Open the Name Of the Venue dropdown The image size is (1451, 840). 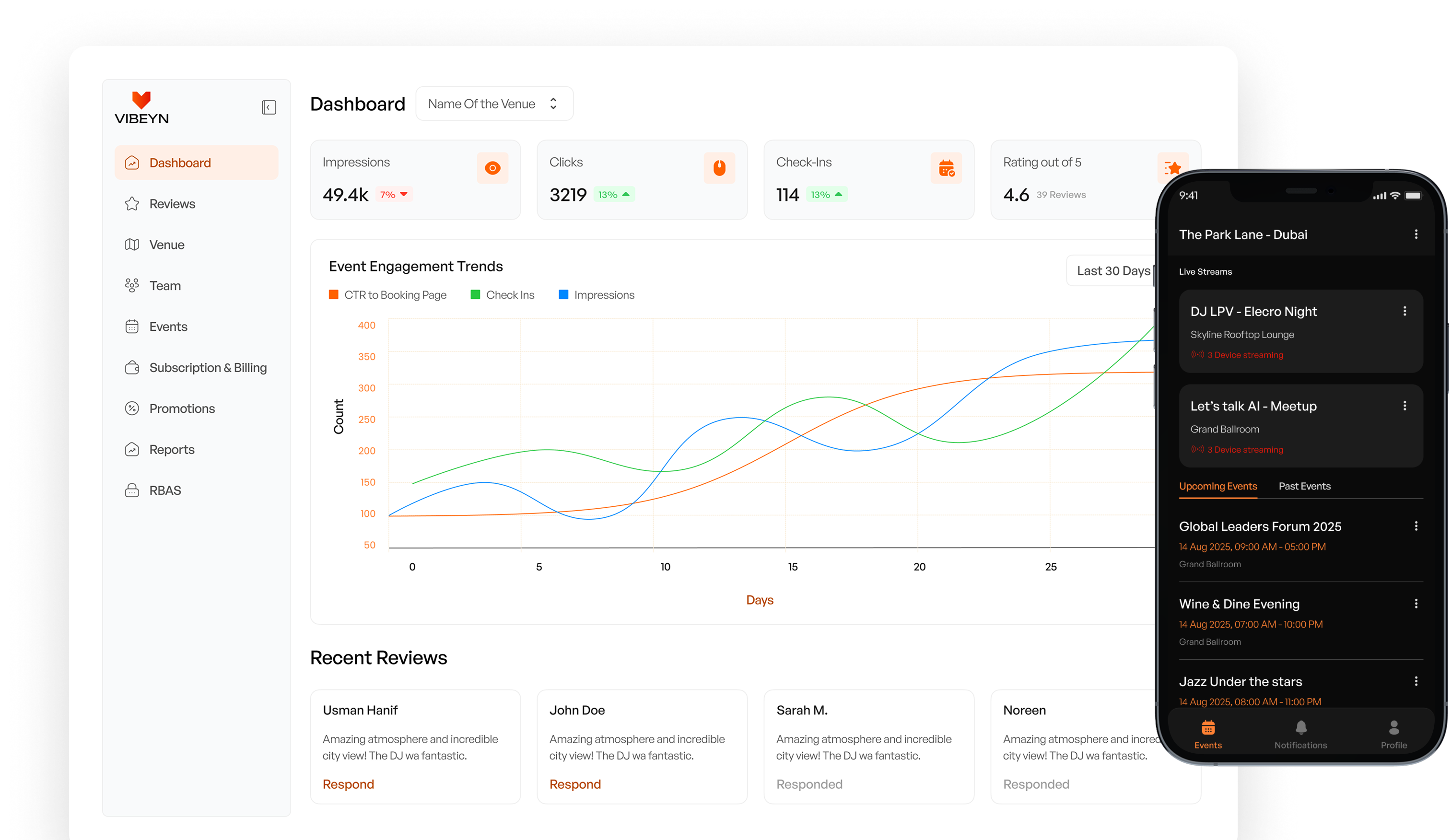pos(494,104)
